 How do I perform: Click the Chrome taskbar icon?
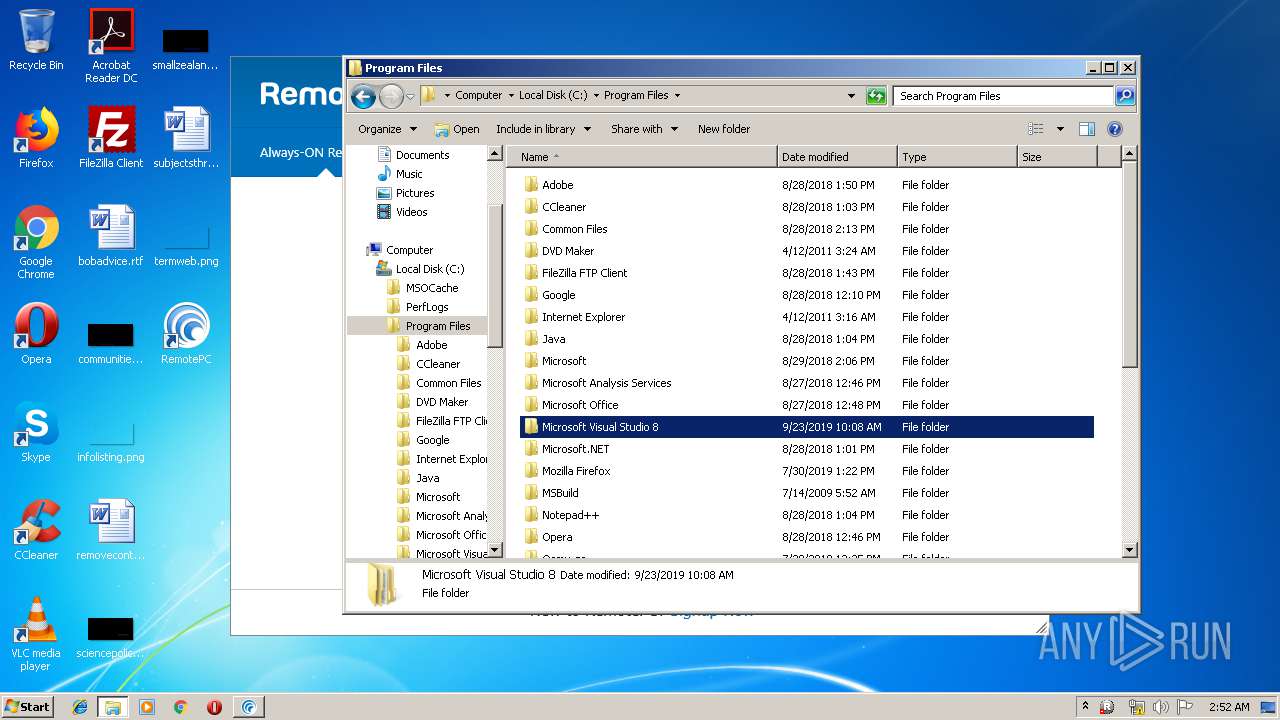pos(181,707)
